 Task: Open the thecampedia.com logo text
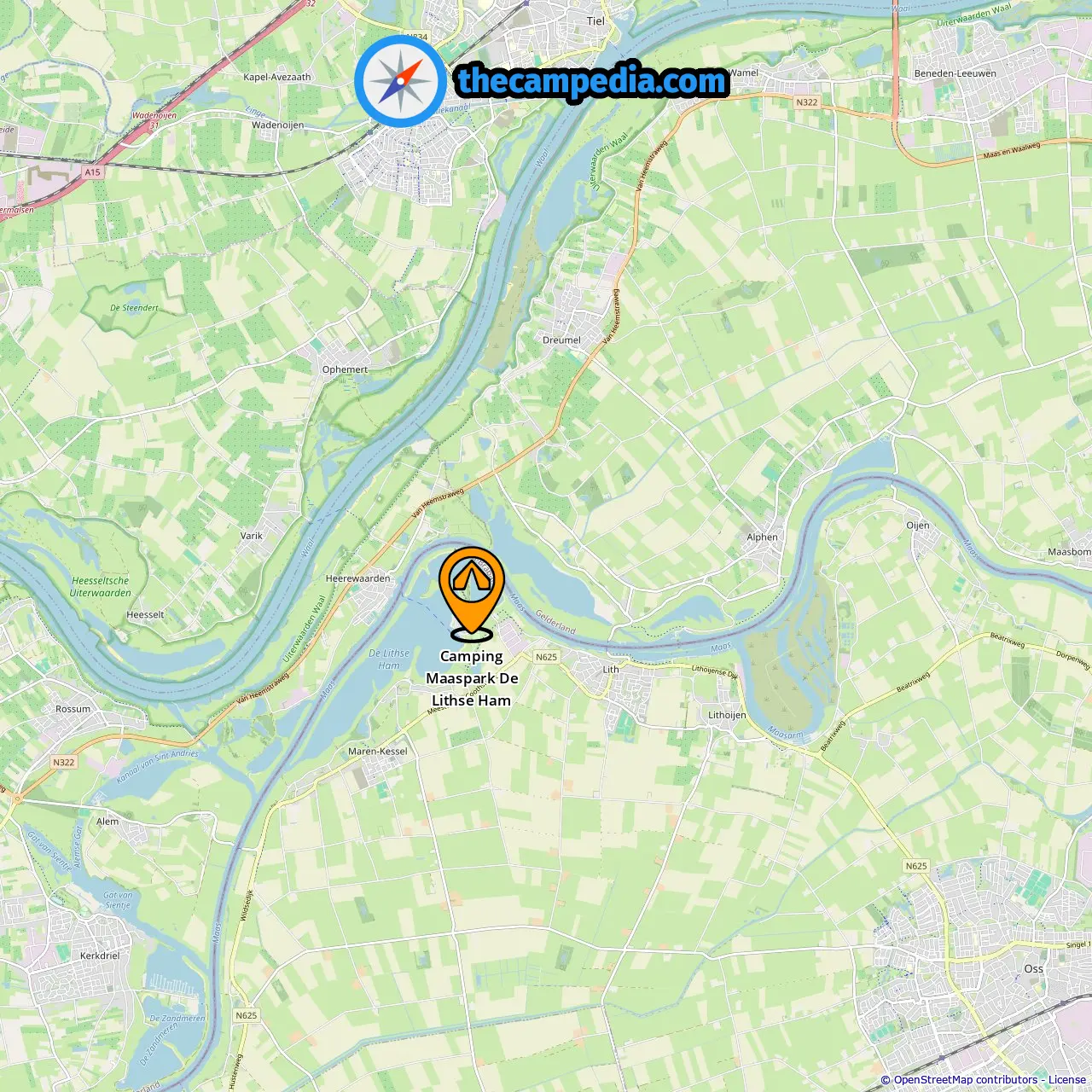(592, 82)
